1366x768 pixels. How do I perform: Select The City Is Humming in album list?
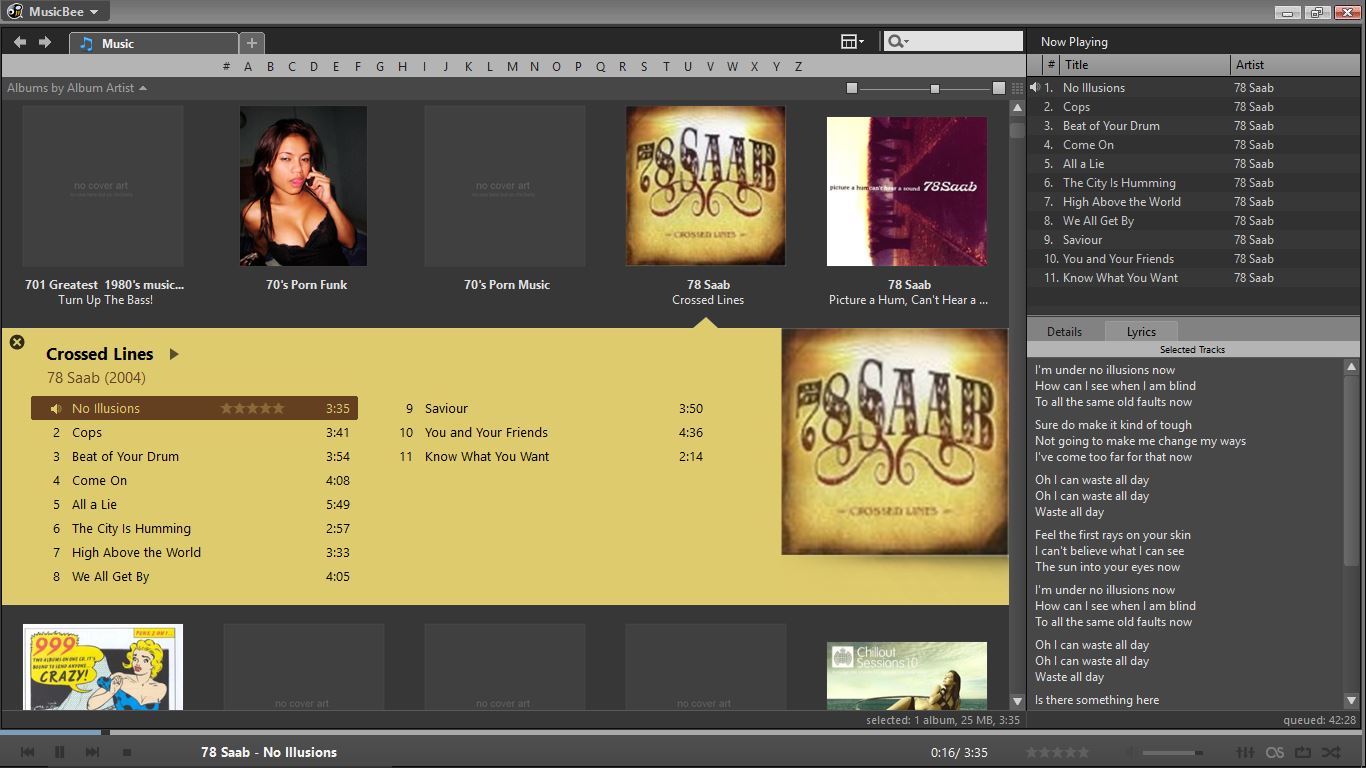coord(194,528)
